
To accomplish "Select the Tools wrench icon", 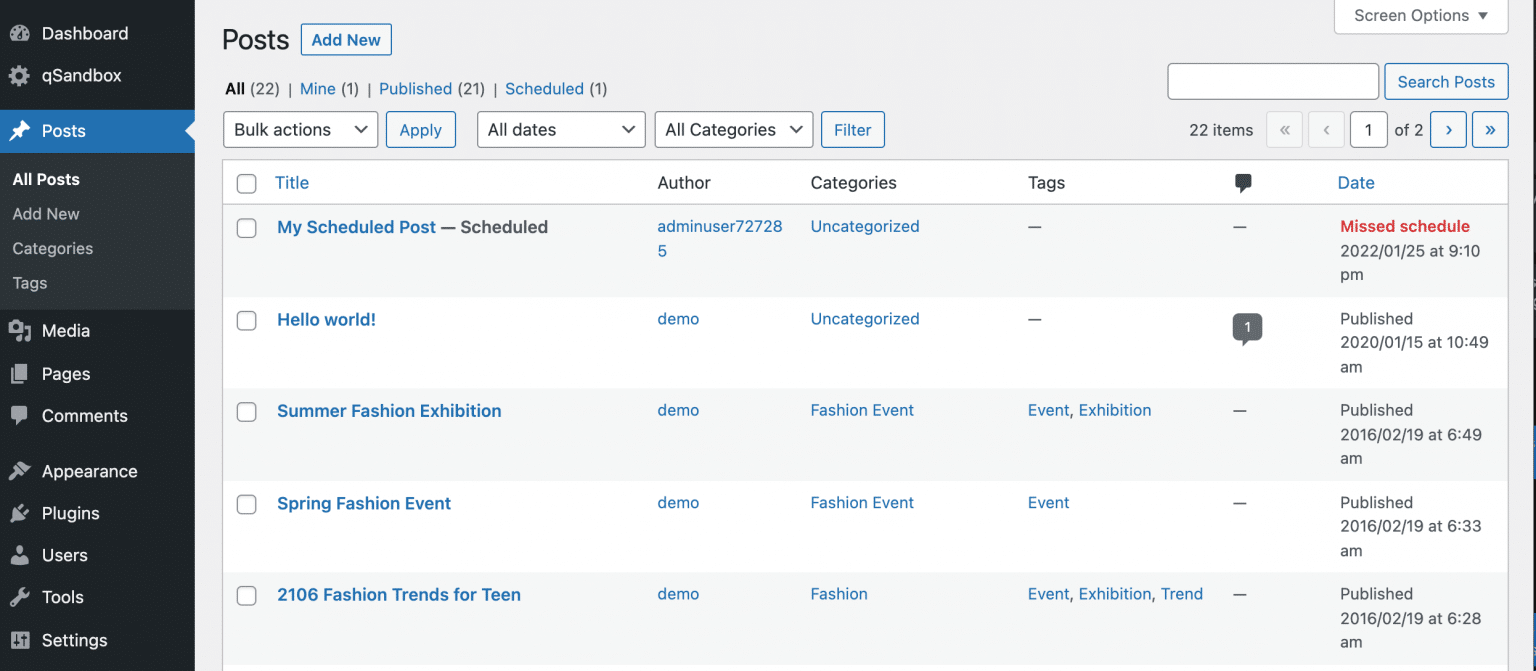I will click(62, 597).
